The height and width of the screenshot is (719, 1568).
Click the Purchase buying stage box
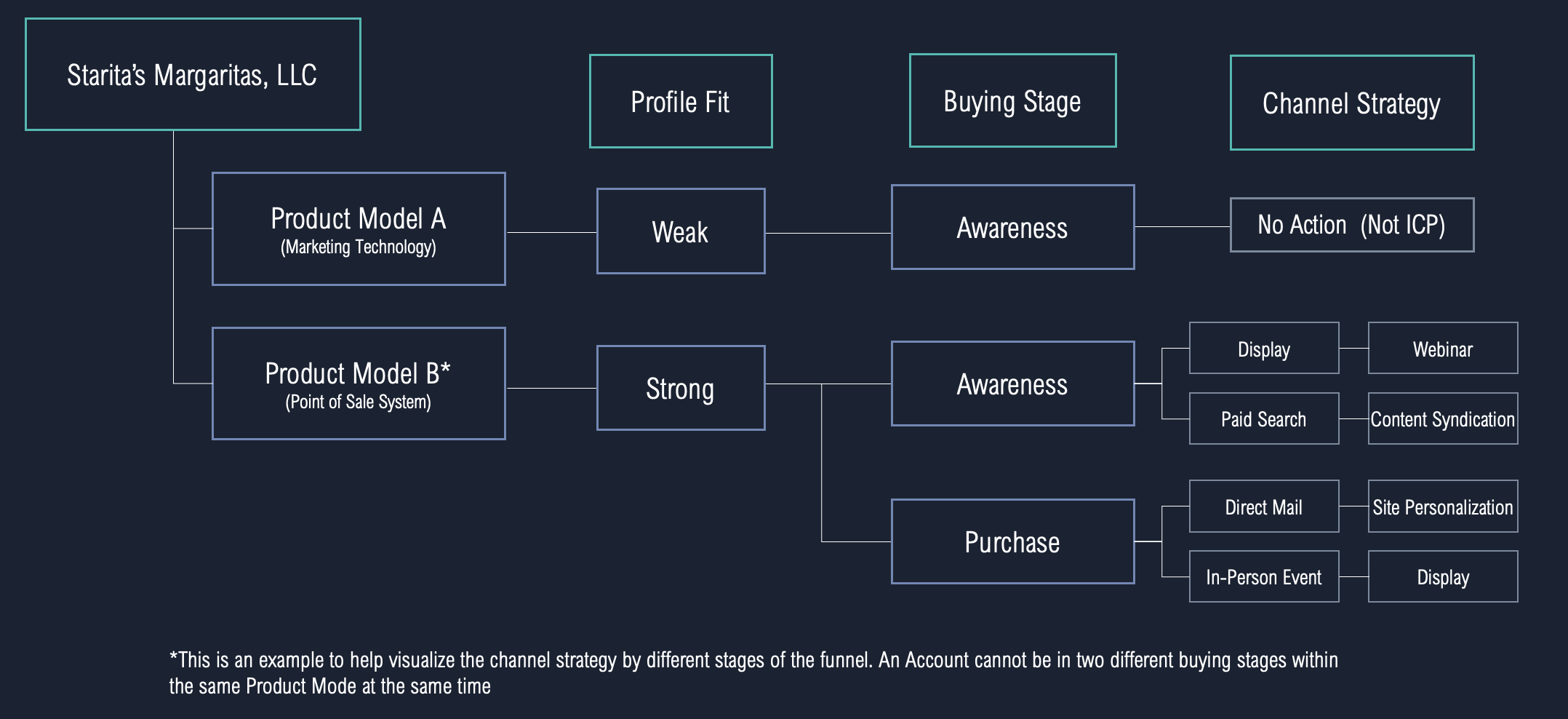(x=1012, y=541)
